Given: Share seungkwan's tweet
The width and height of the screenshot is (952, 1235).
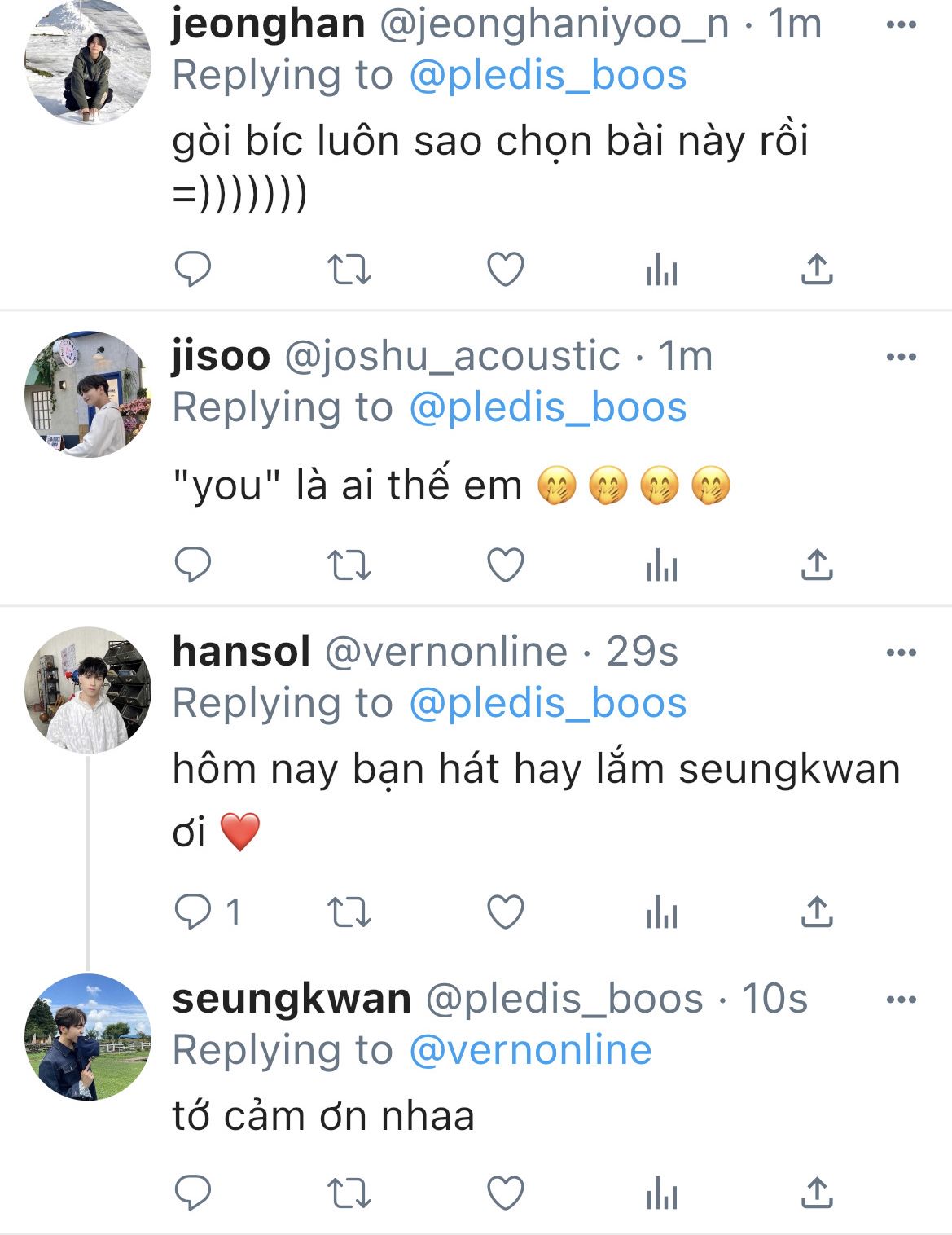Looking at the screenshot, I should tap(816, 1194).
